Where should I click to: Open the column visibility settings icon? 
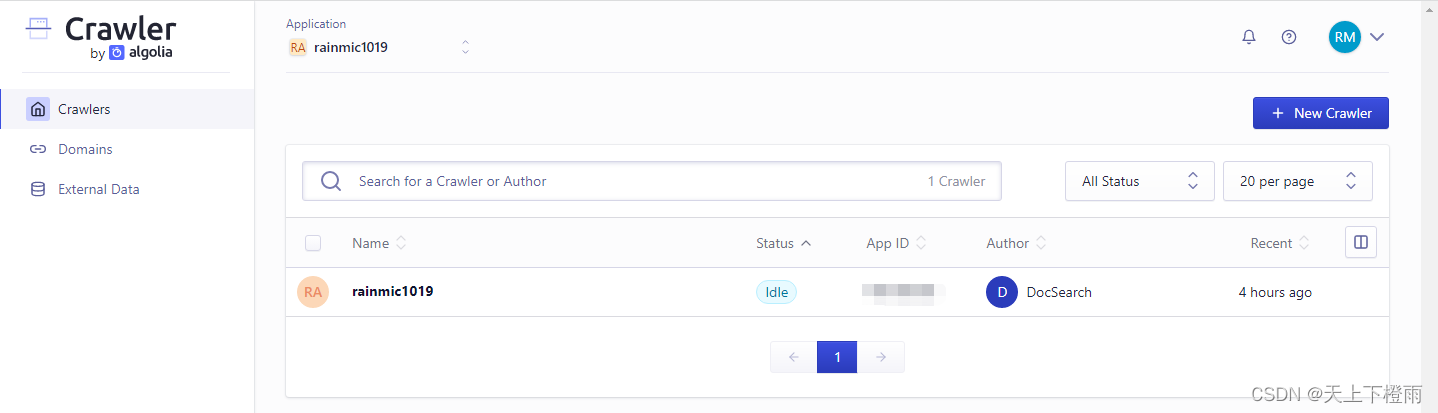coord(1361,242)
